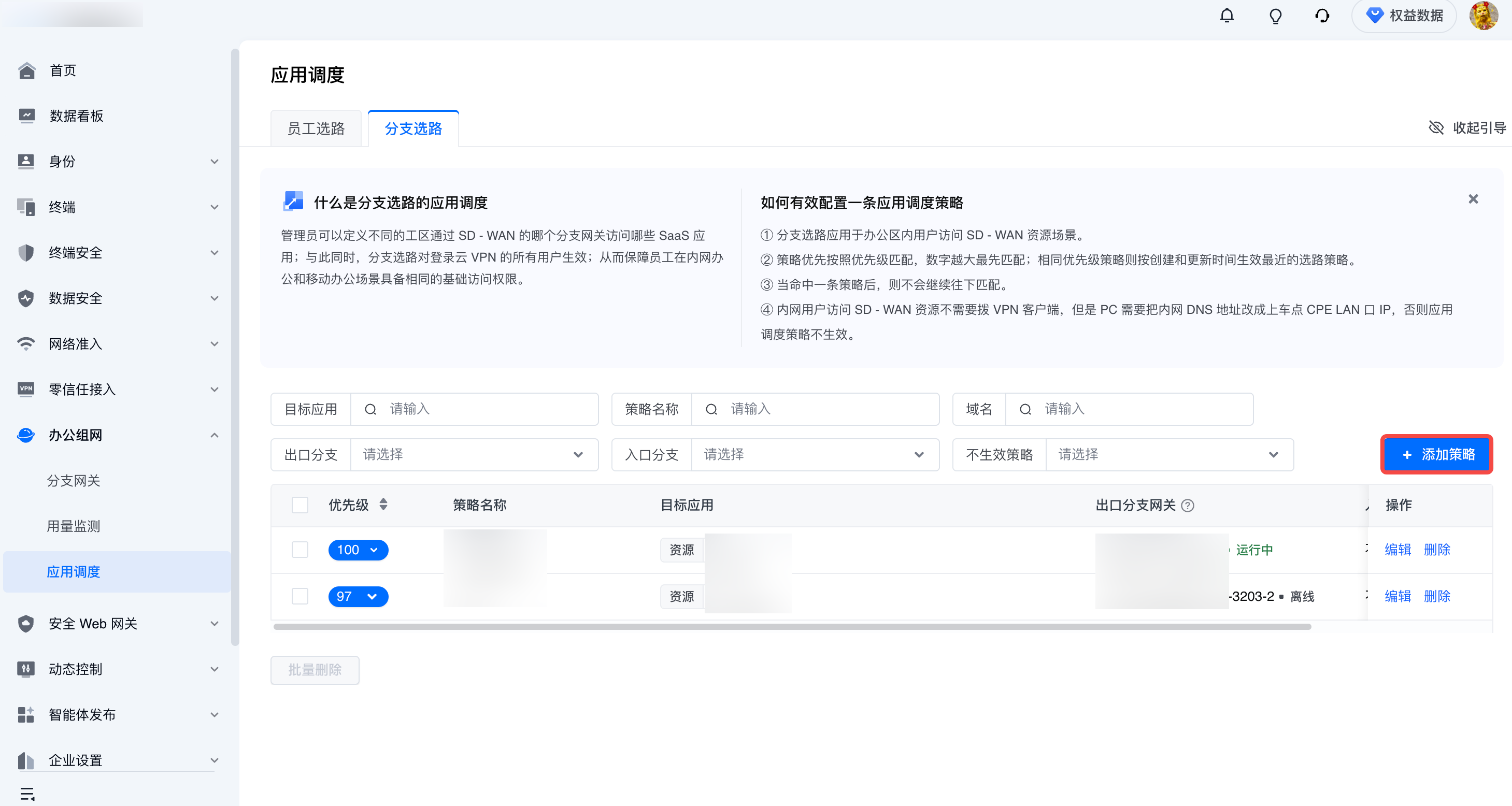Click the notification bell icon
This screenshot has height=806, width=1512.
pyautogui.click(x=1226, y=16)
